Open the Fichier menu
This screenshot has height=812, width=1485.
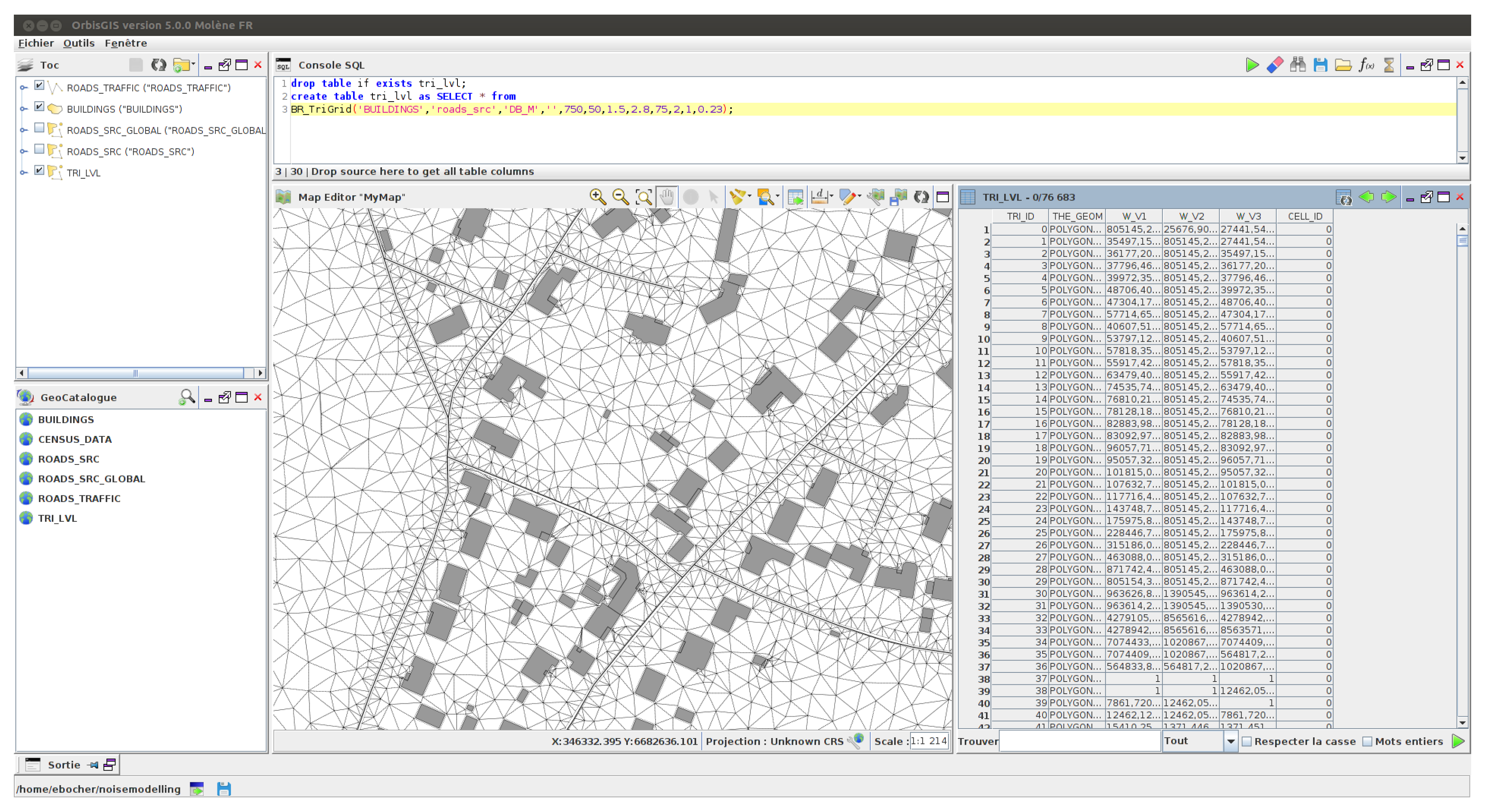point(36,43)
